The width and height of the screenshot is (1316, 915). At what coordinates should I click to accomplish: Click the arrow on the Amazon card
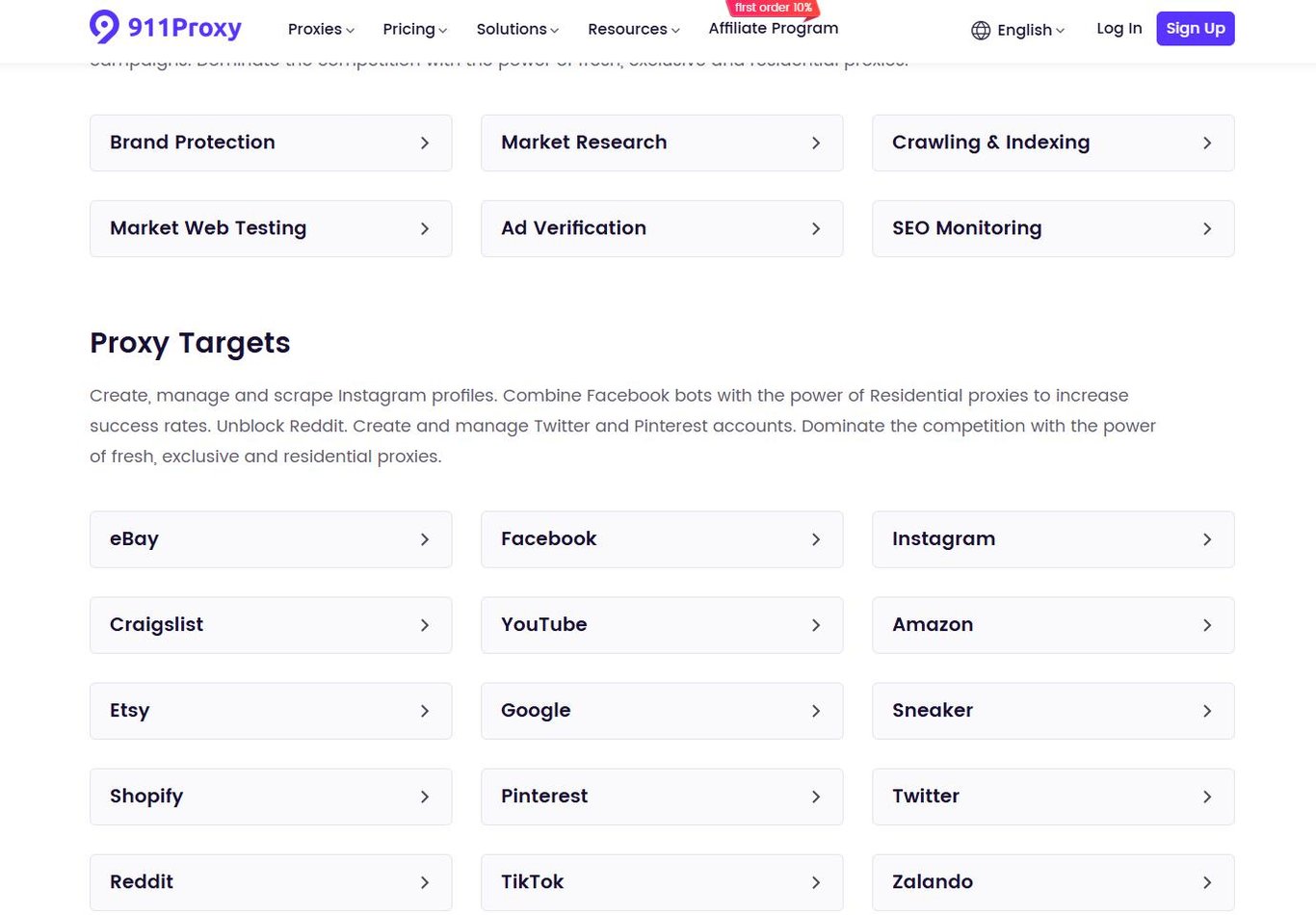1207,625
